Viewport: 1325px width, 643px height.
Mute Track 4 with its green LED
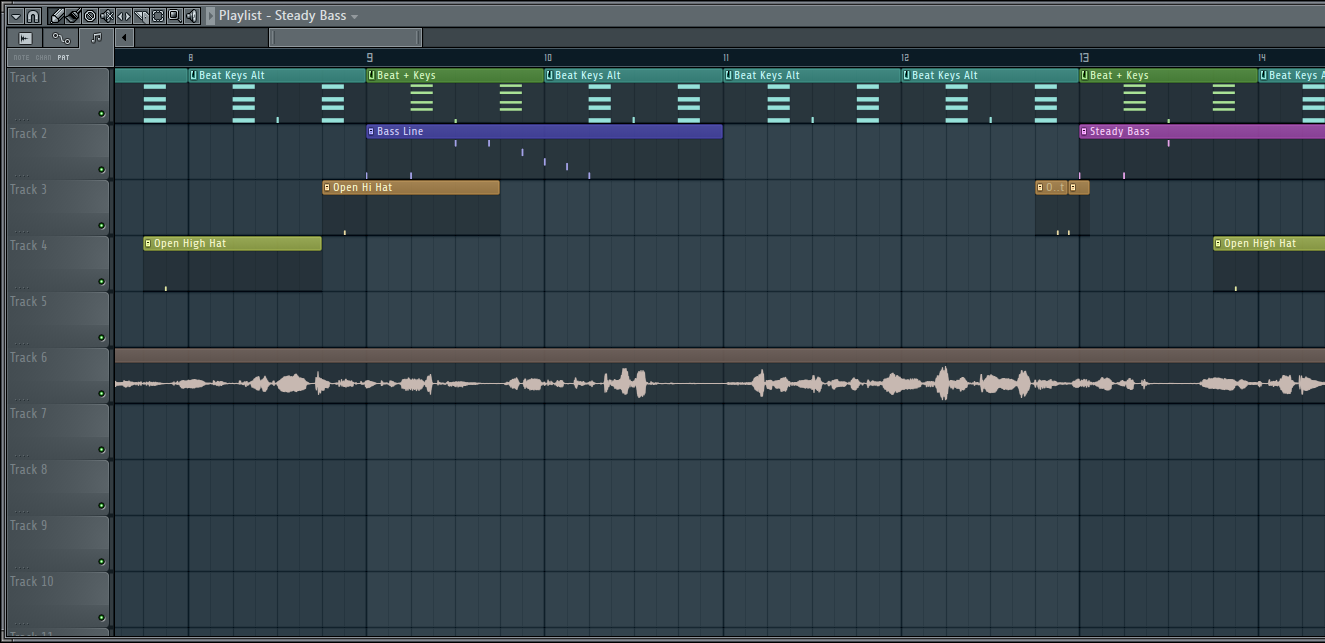click(101, 282)
